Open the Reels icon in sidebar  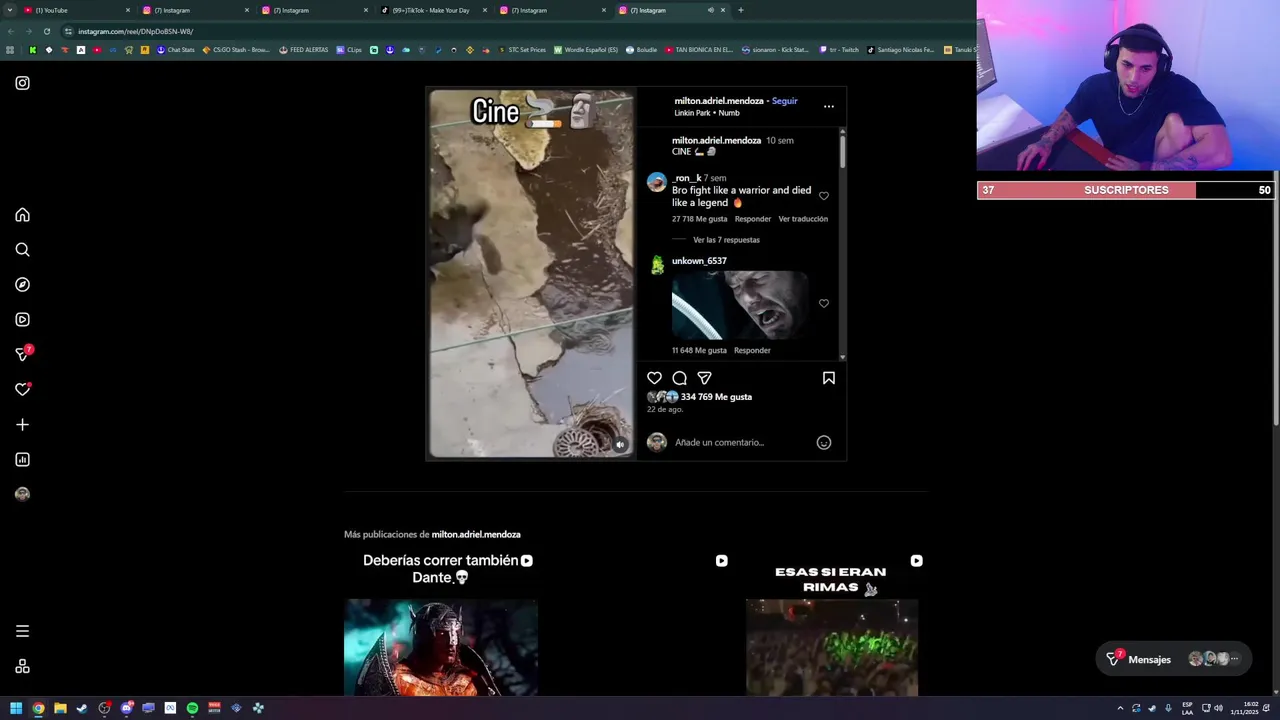22,320
